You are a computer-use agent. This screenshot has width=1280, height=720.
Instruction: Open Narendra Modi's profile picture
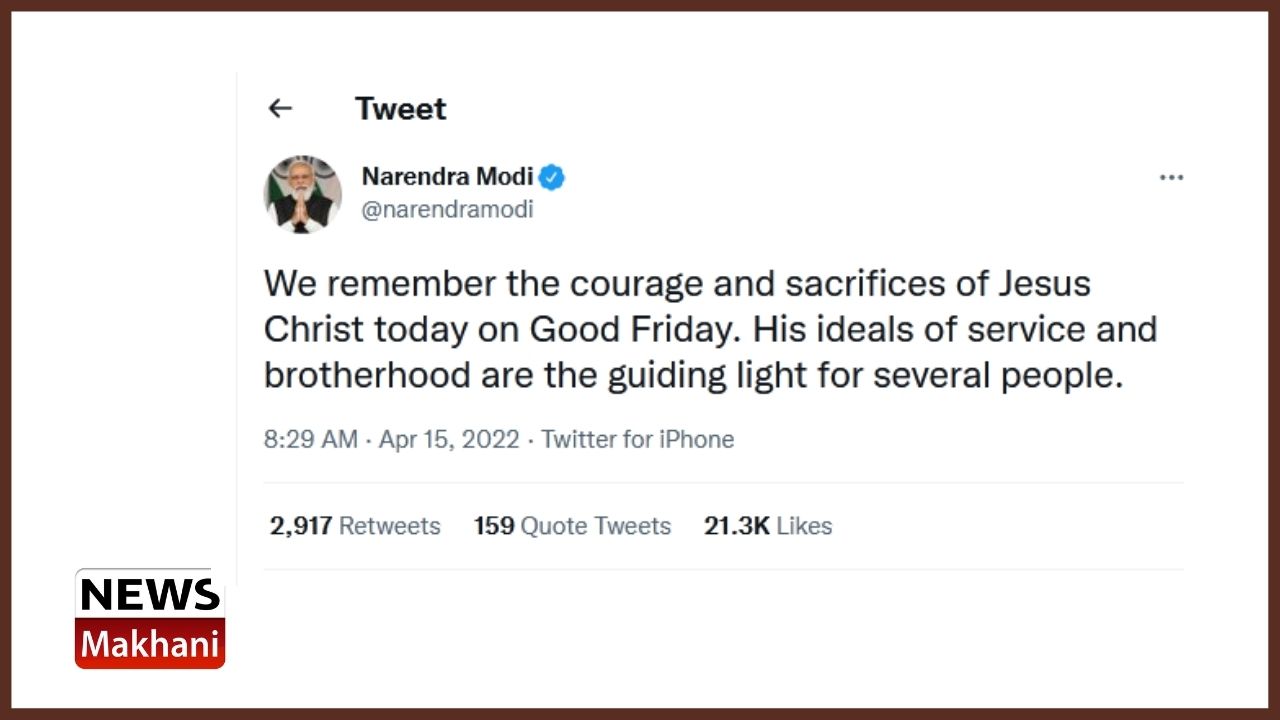[302, 194]
